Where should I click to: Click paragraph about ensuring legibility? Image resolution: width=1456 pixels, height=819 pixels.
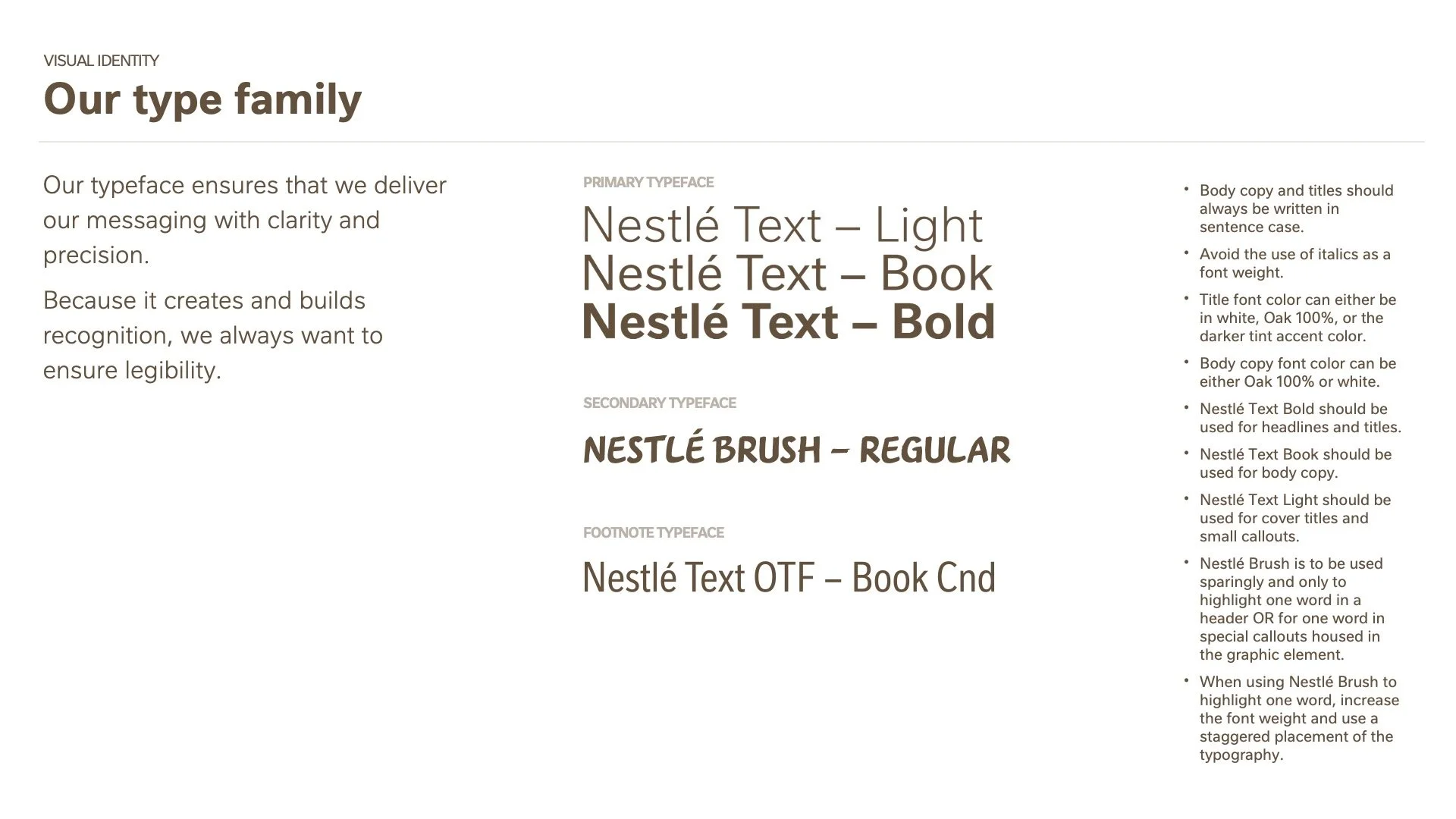tap(213, 335)
